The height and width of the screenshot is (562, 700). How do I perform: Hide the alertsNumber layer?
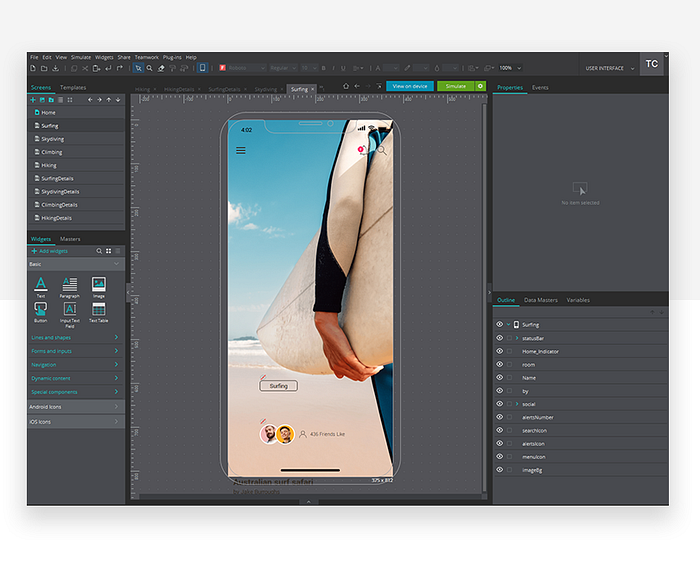(500, 417)
